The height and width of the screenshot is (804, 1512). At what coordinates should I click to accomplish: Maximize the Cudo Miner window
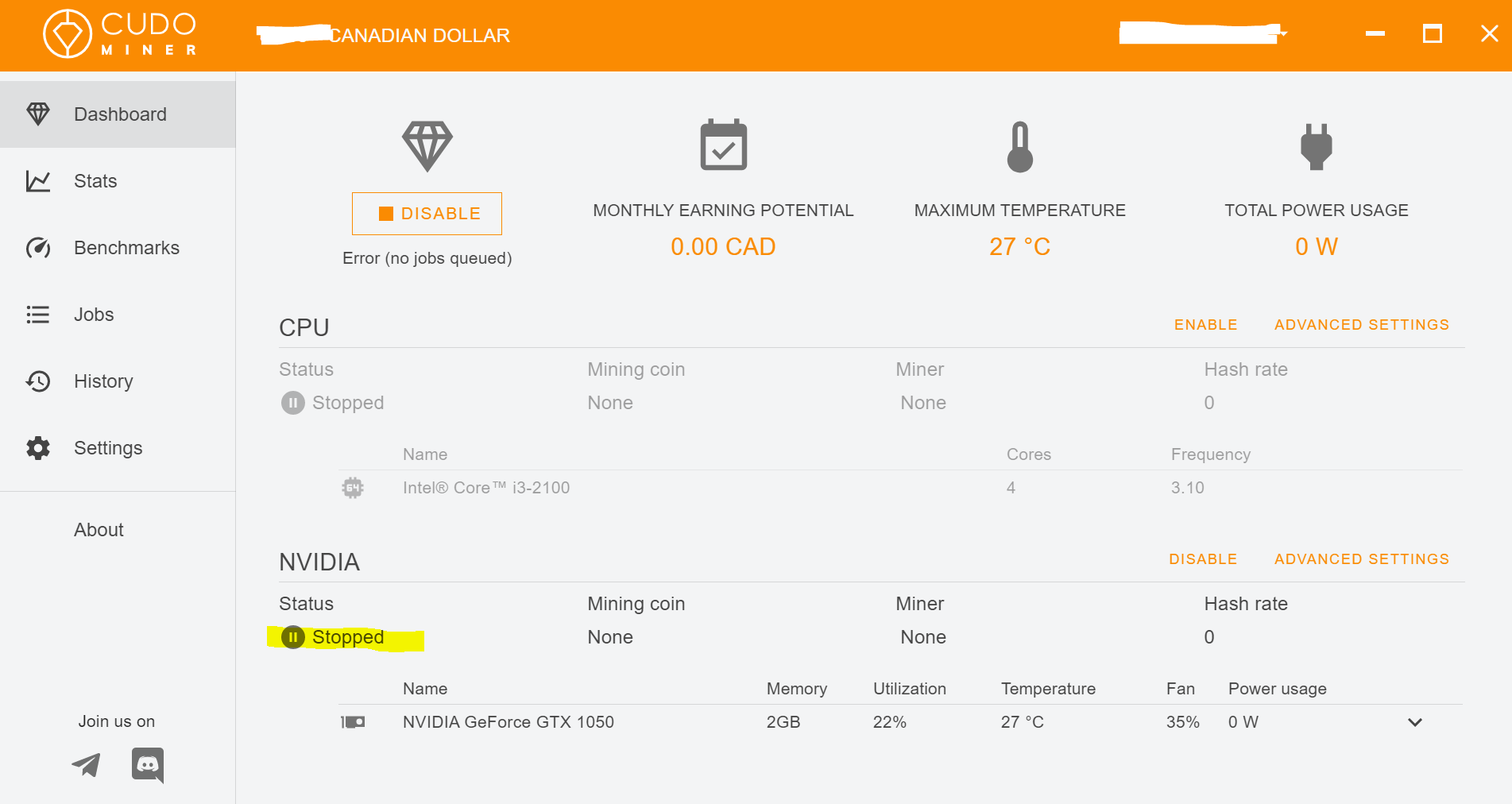point(1433,33)
